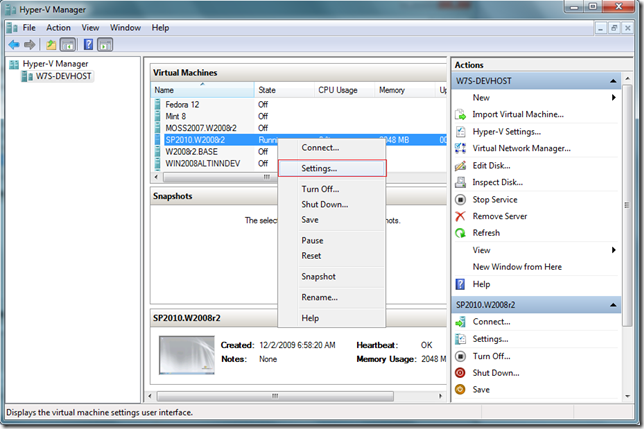Sort by the Name column header
Viewport: 644px width, 429px height.
[202, 90]
